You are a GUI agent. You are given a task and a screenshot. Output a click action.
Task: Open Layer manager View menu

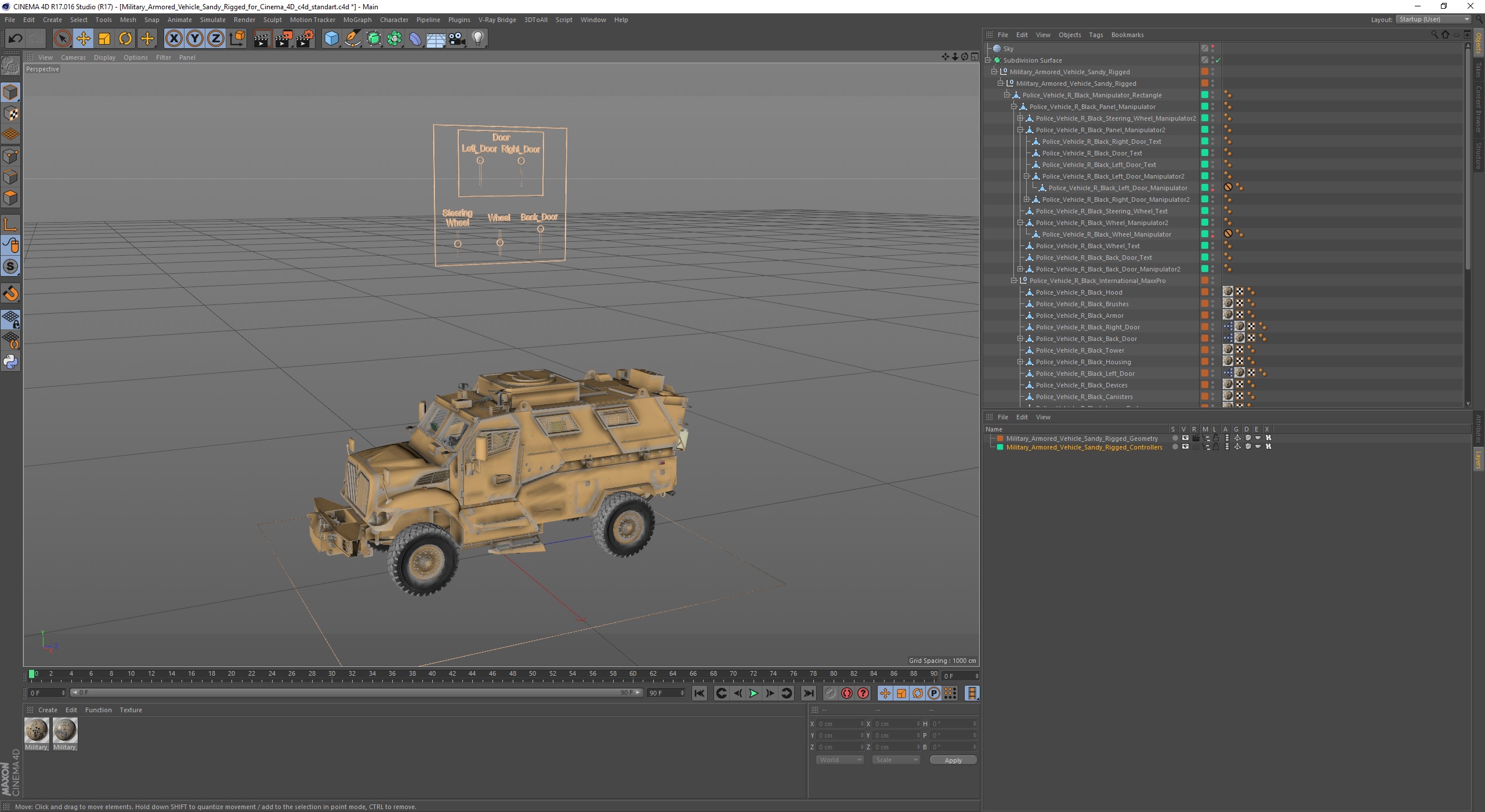[1043, 417]
